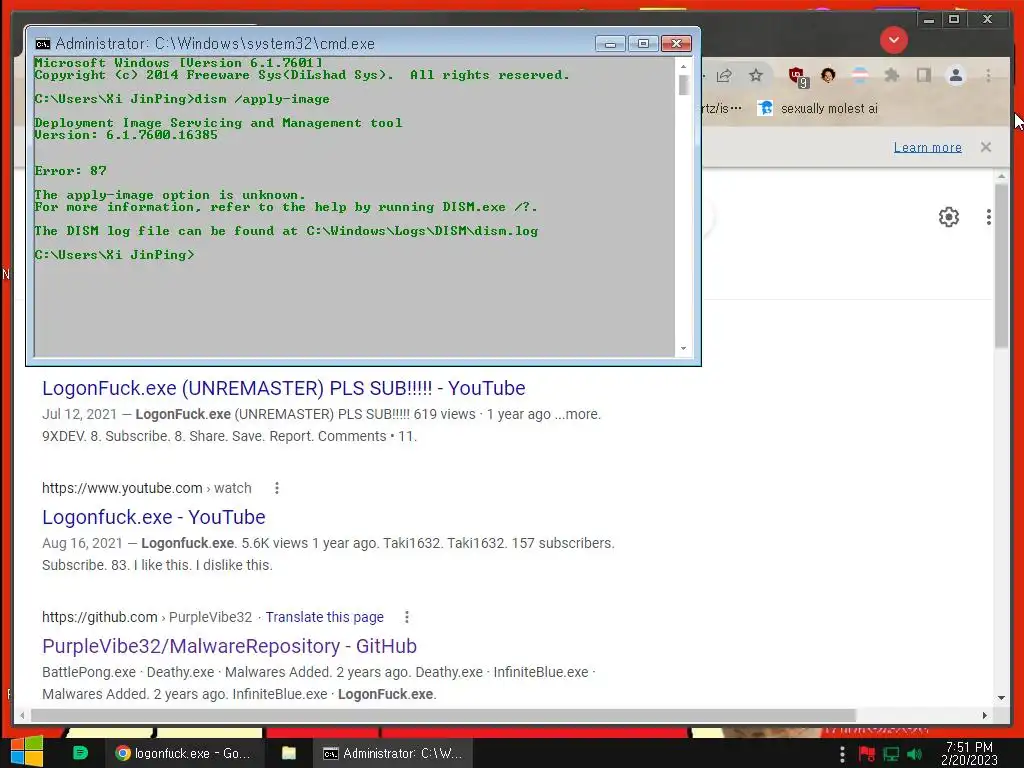Open File Explorer from the taskbar
Viewport: 1024px width, 768px height.
[x=289, y=753]
